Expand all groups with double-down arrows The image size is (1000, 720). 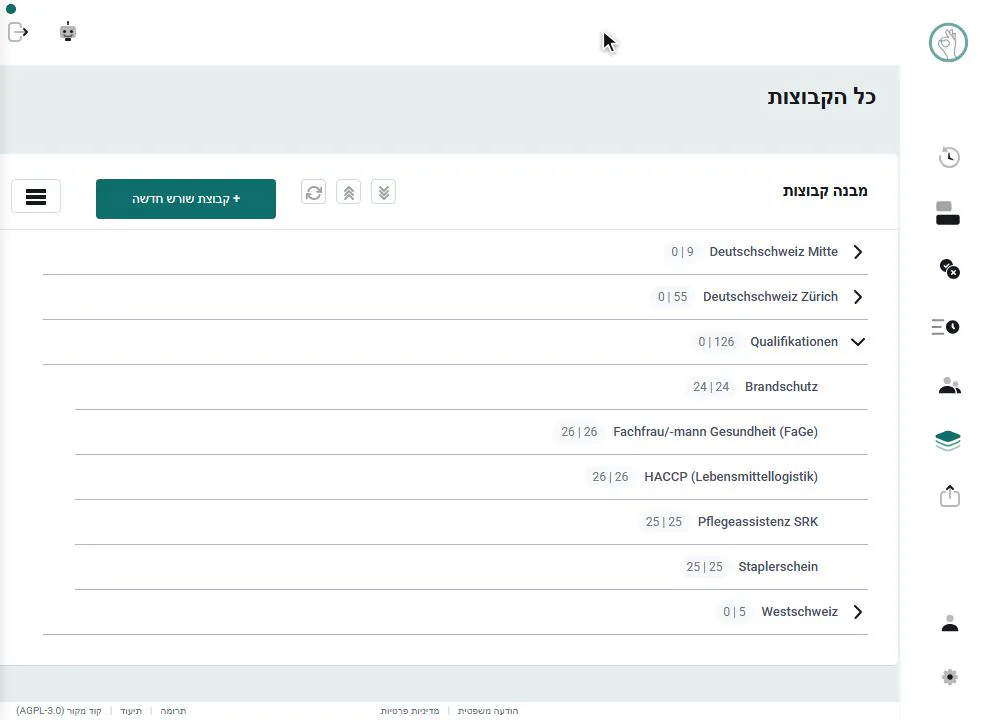pyautogui.click(x=383, y=192)
